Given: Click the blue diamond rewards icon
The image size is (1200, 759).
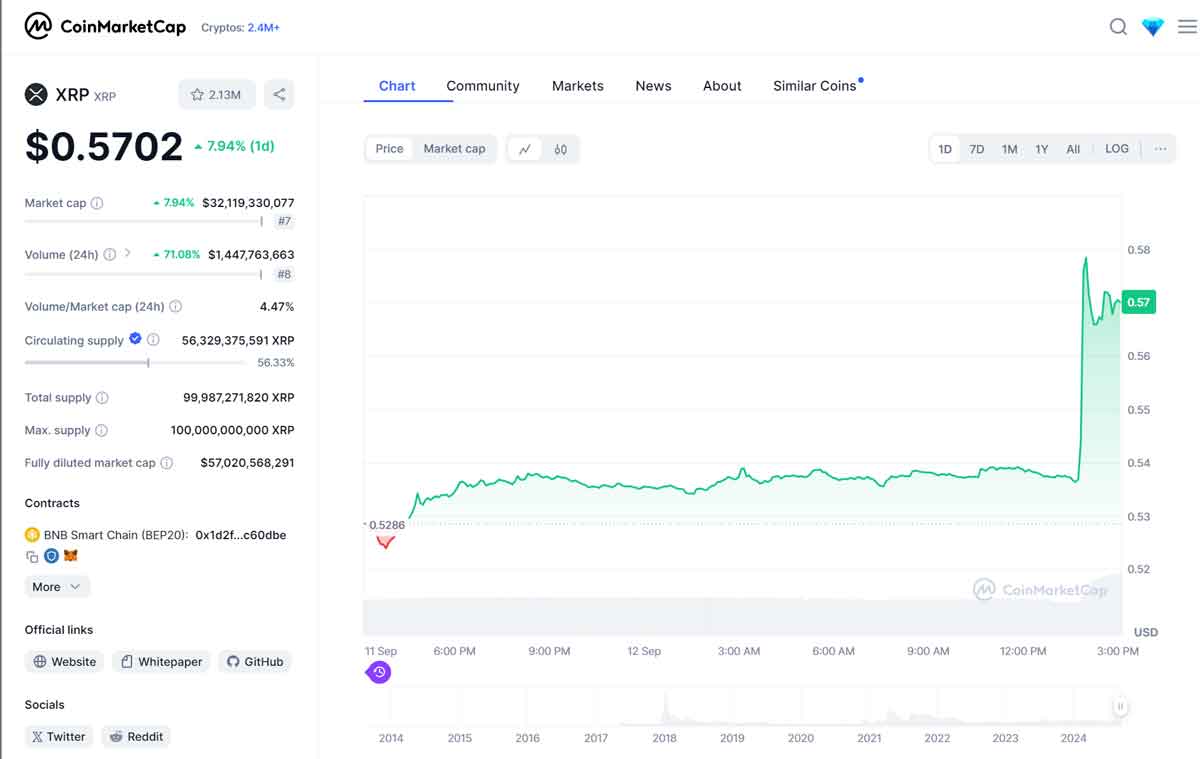Looking at the screenshot, I should [1153, 27].
